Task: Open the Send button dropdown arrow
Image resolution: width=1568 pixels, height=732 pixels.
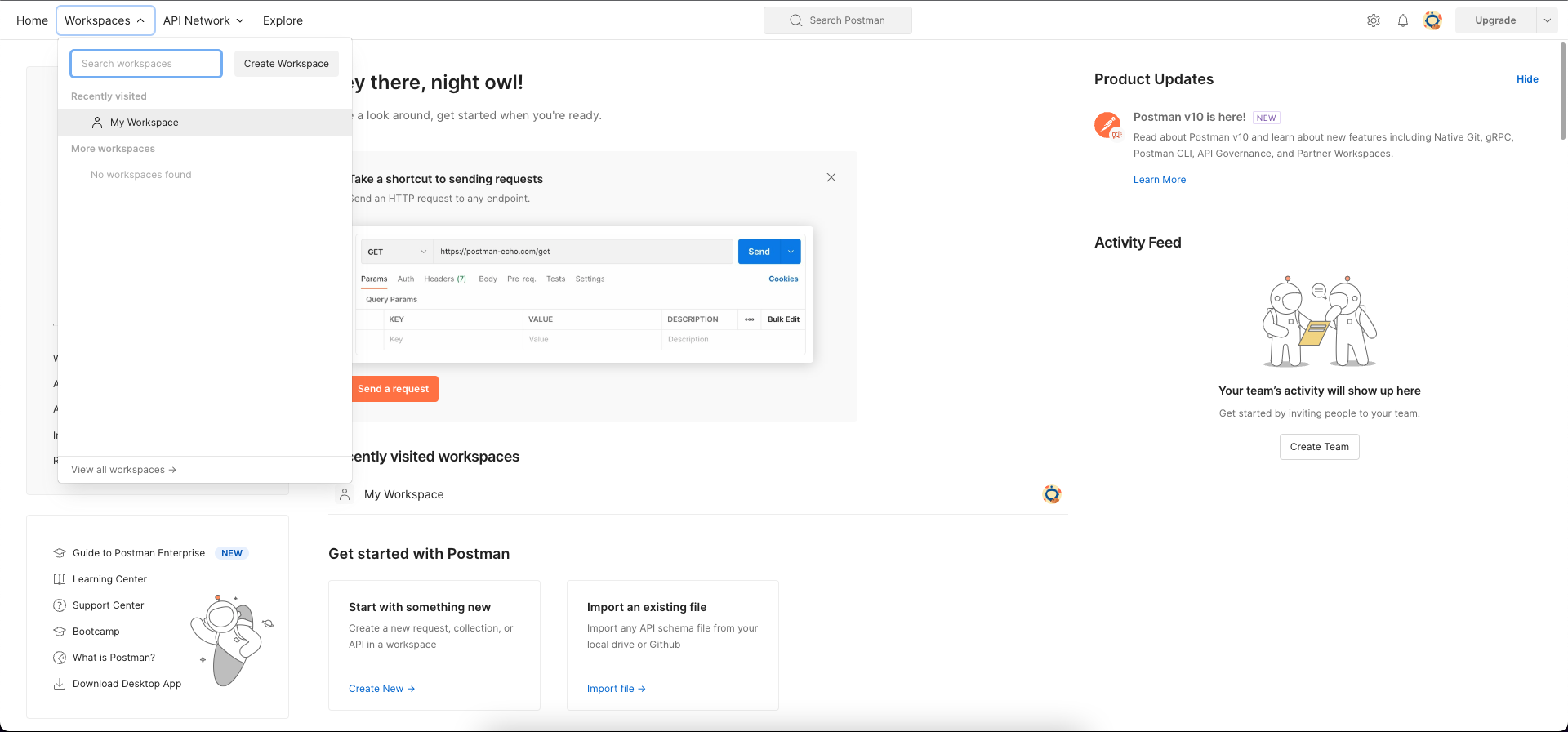Action: (791, 252)
